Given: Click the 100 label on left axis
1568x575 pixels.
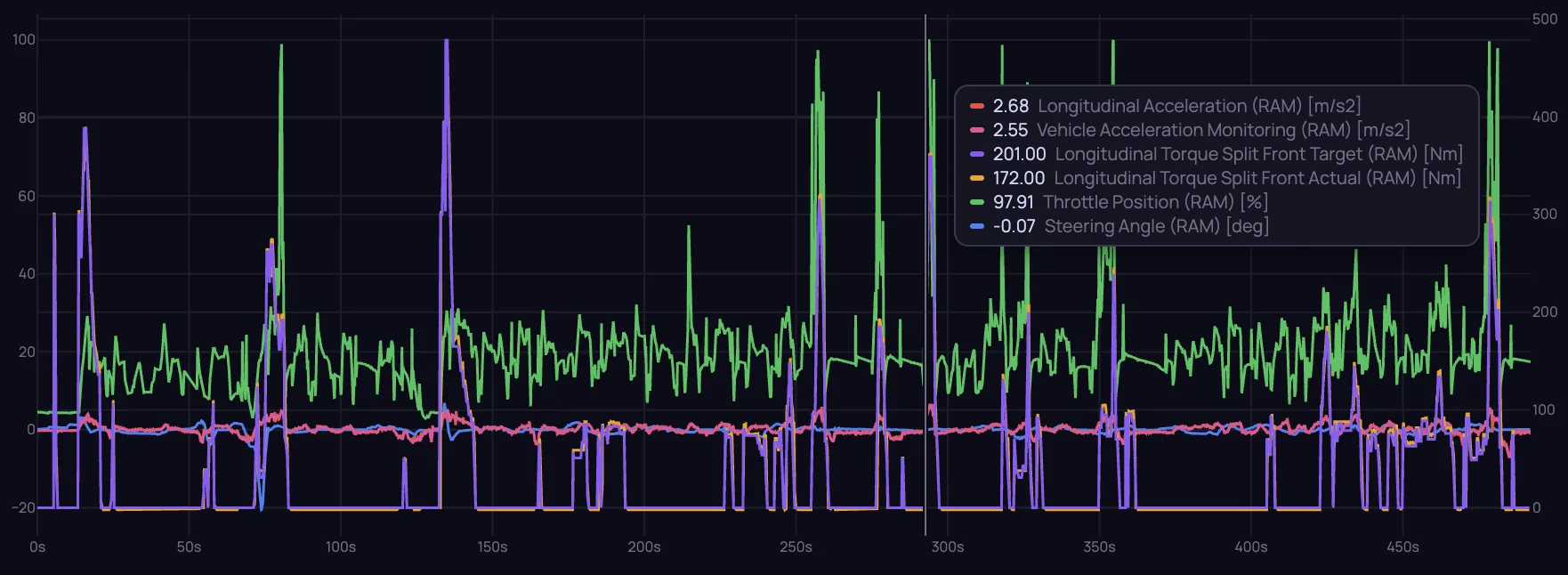Looking at the screenshot, I should click(x=24, y=39).
